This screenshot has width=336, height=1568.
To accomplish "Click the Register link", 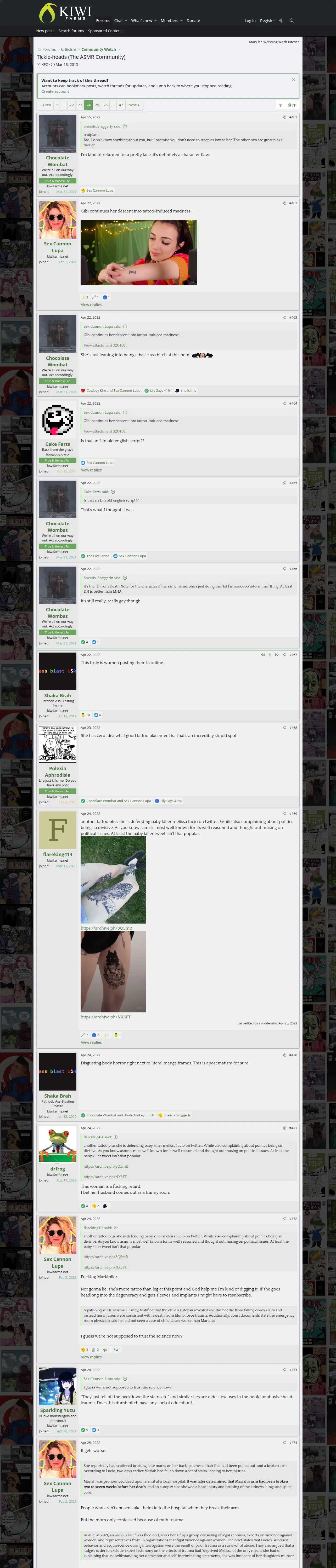I will pos(267,21).
